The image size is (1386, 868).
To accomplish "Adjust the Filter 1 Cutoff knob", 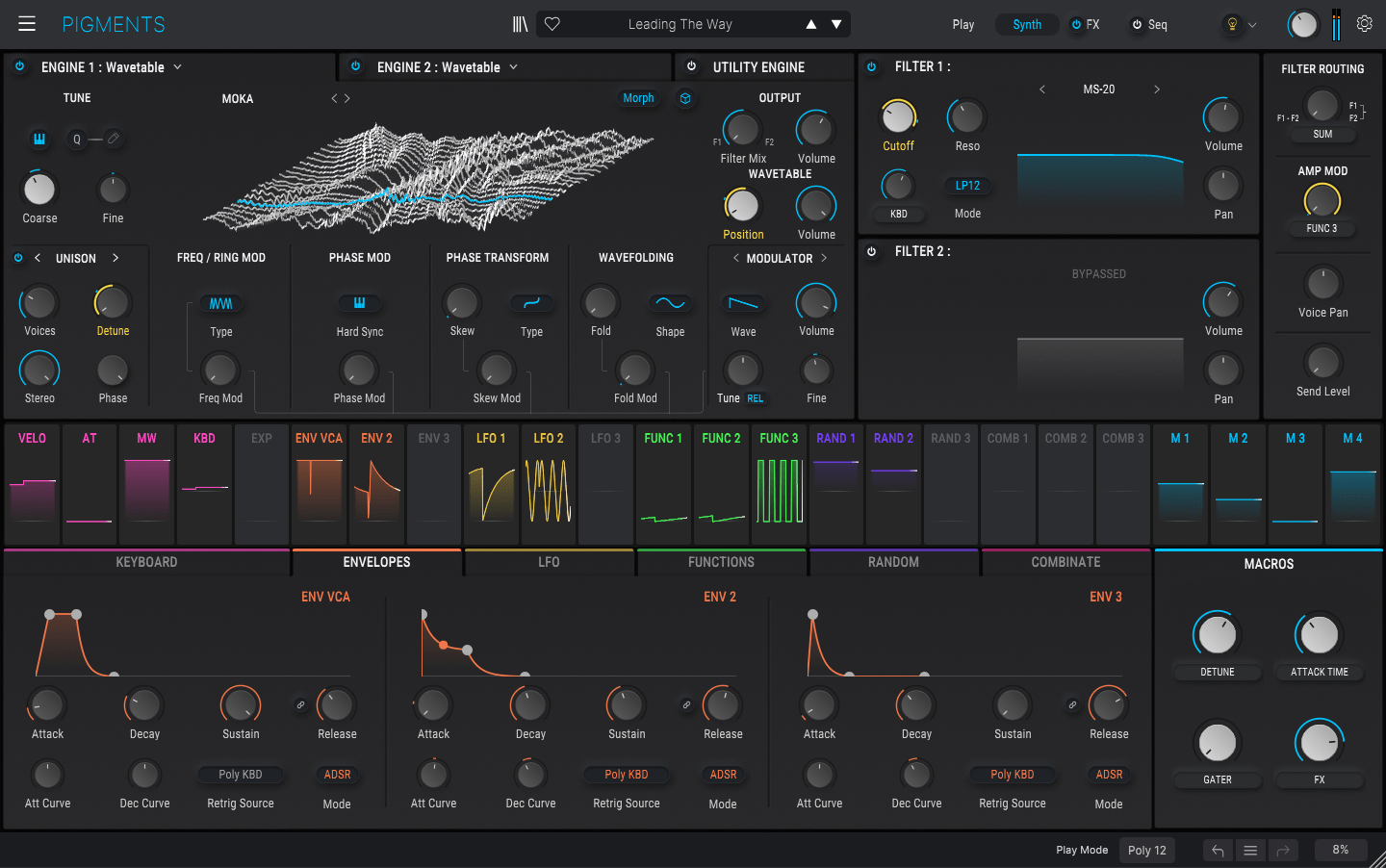I will [898, 117].
